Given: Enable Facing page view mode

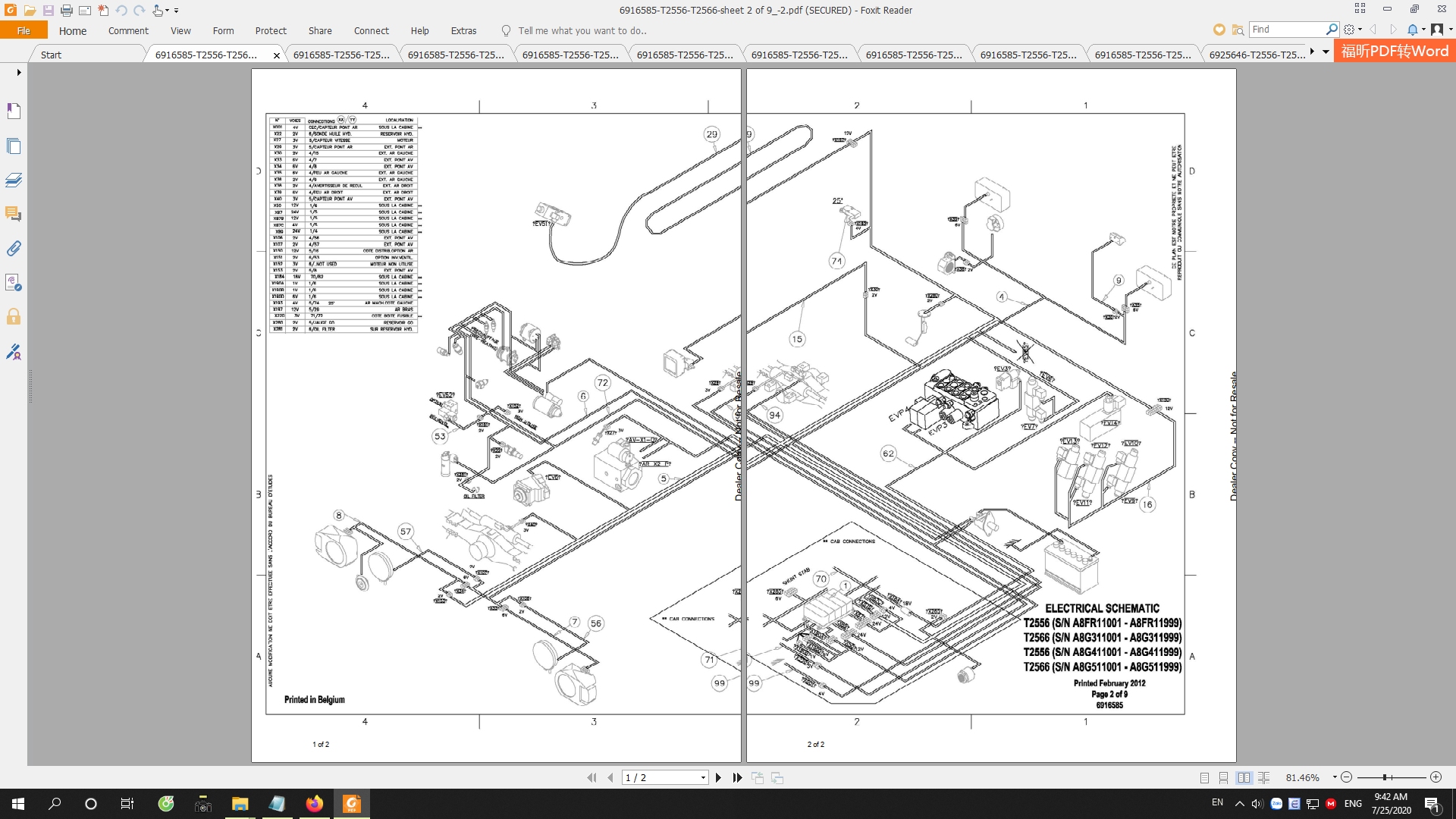Looking at the screenshot, I should tap(1243, 777).
